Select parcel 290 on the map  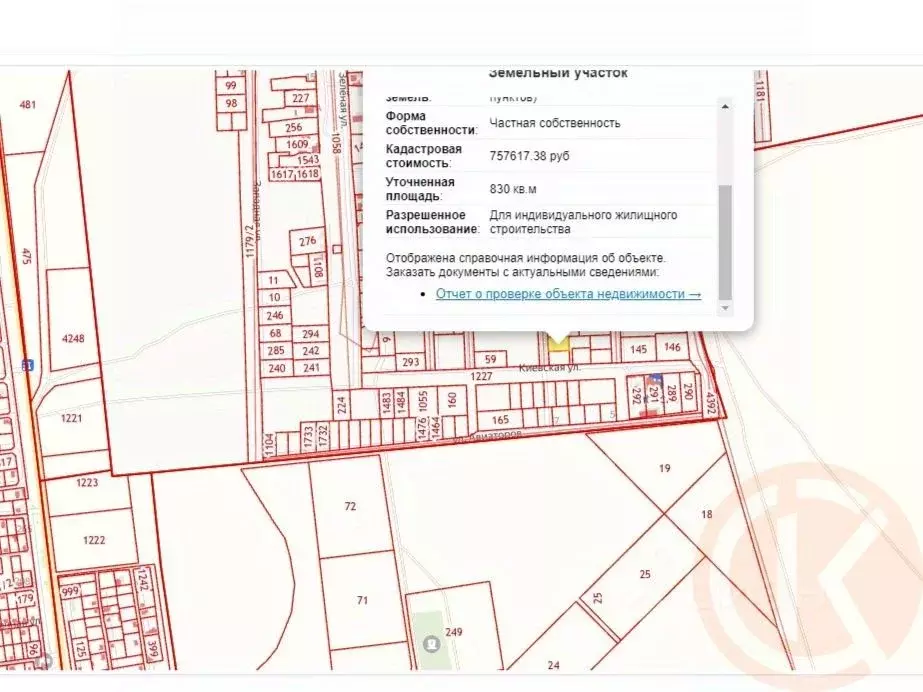click(x=689, y=391)
